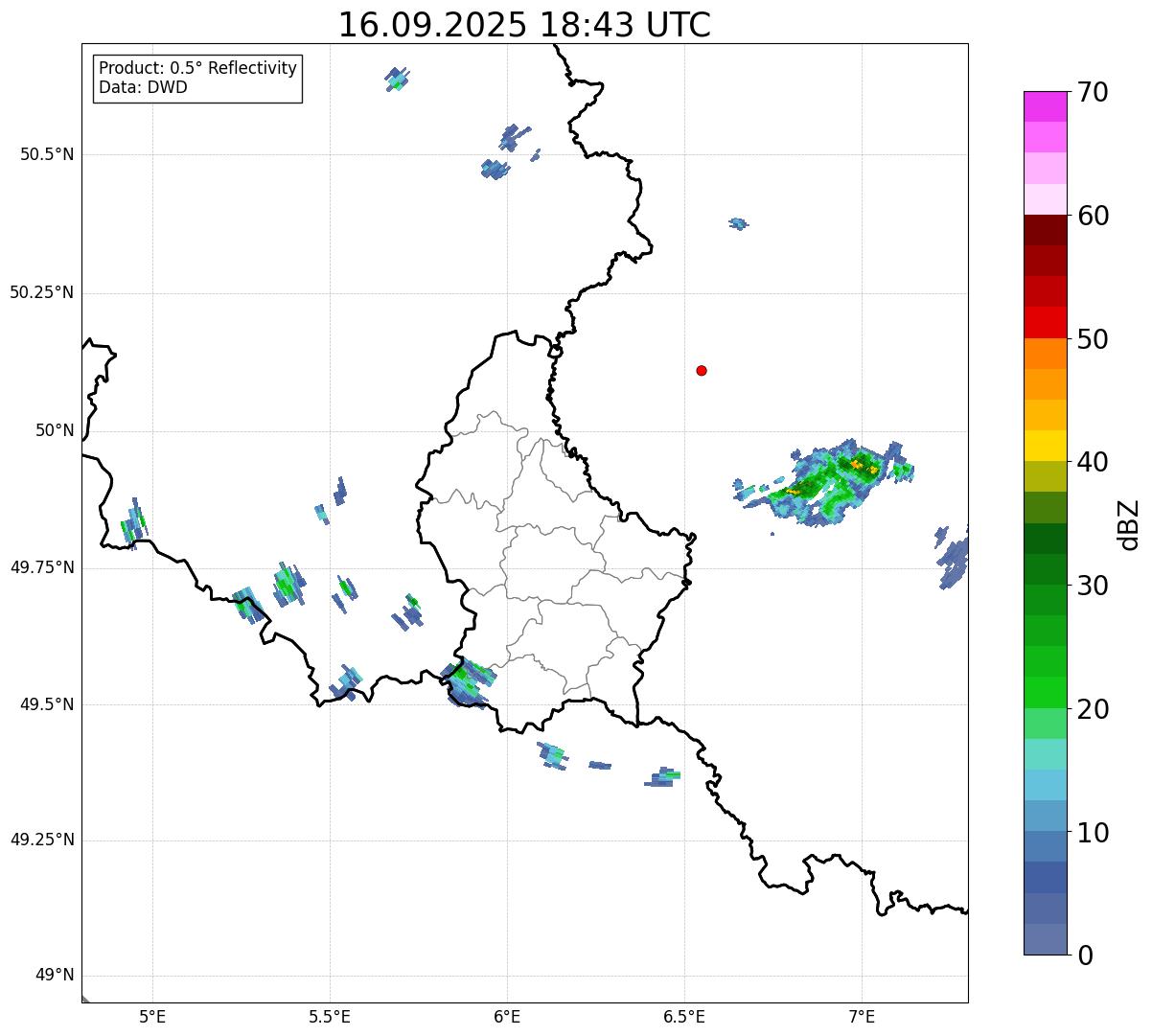Viewport: 1152px width, 1036px height.
Task: Click the Product: 0.5° Reflectivity text
Action: pyautogui.click(x=197, y=69)
